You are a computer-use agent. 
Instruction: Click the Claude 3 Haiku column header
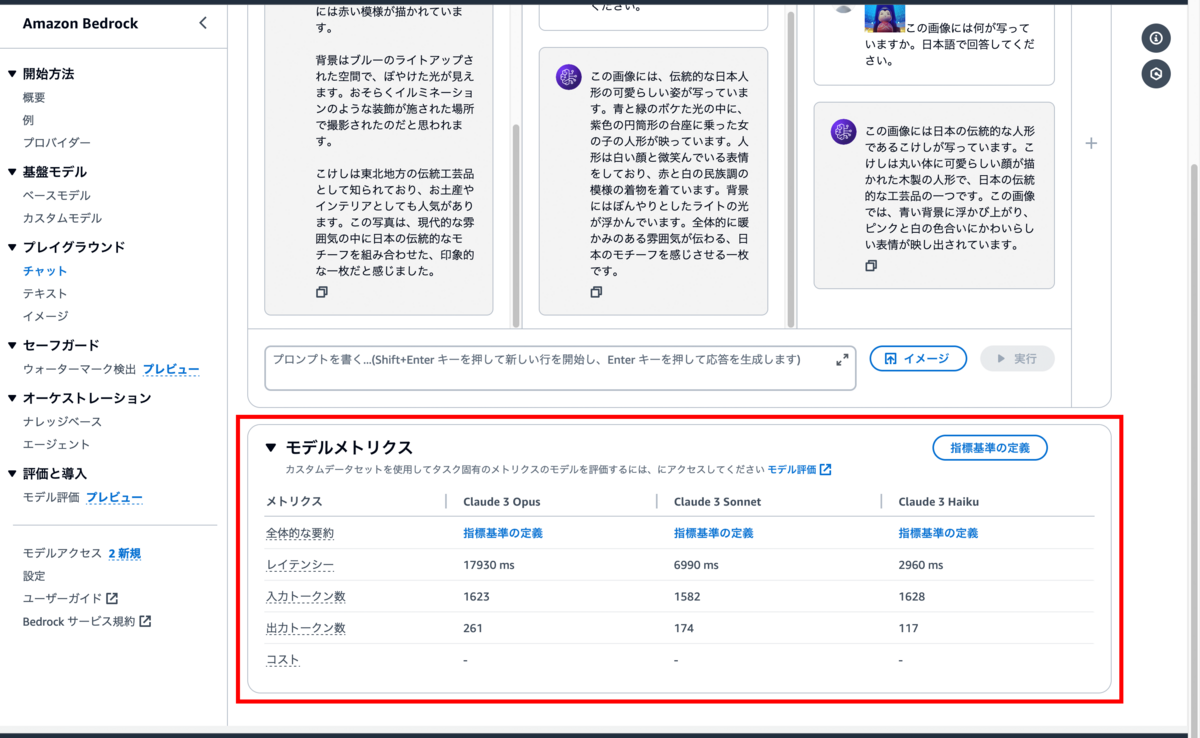click(938, 501)
